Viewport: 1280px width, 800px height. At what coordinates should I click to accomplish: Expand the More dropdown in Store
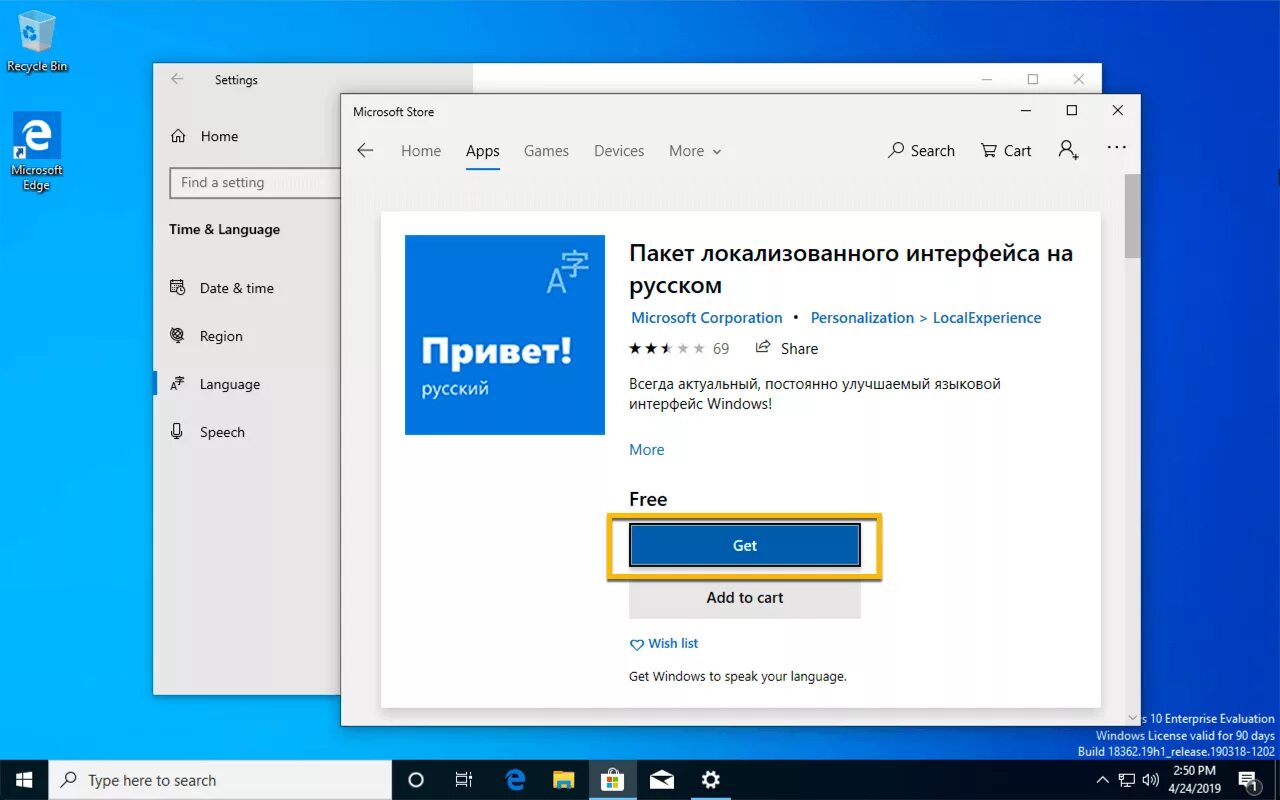[695, 151]
